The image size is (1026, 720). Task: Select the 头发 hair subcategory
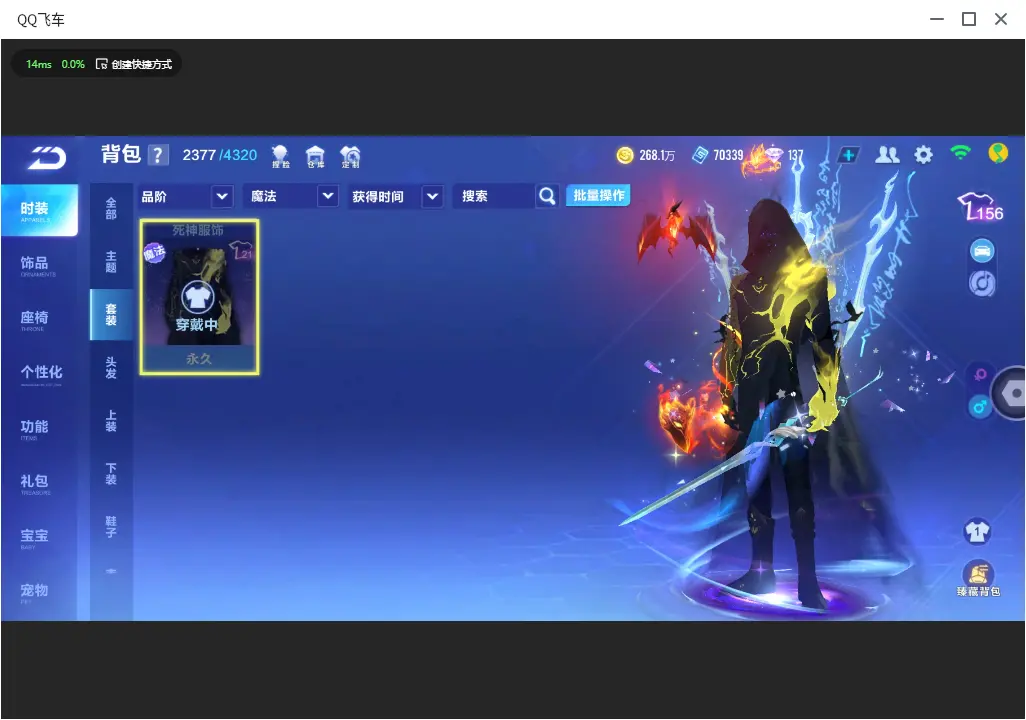point(111,368)
